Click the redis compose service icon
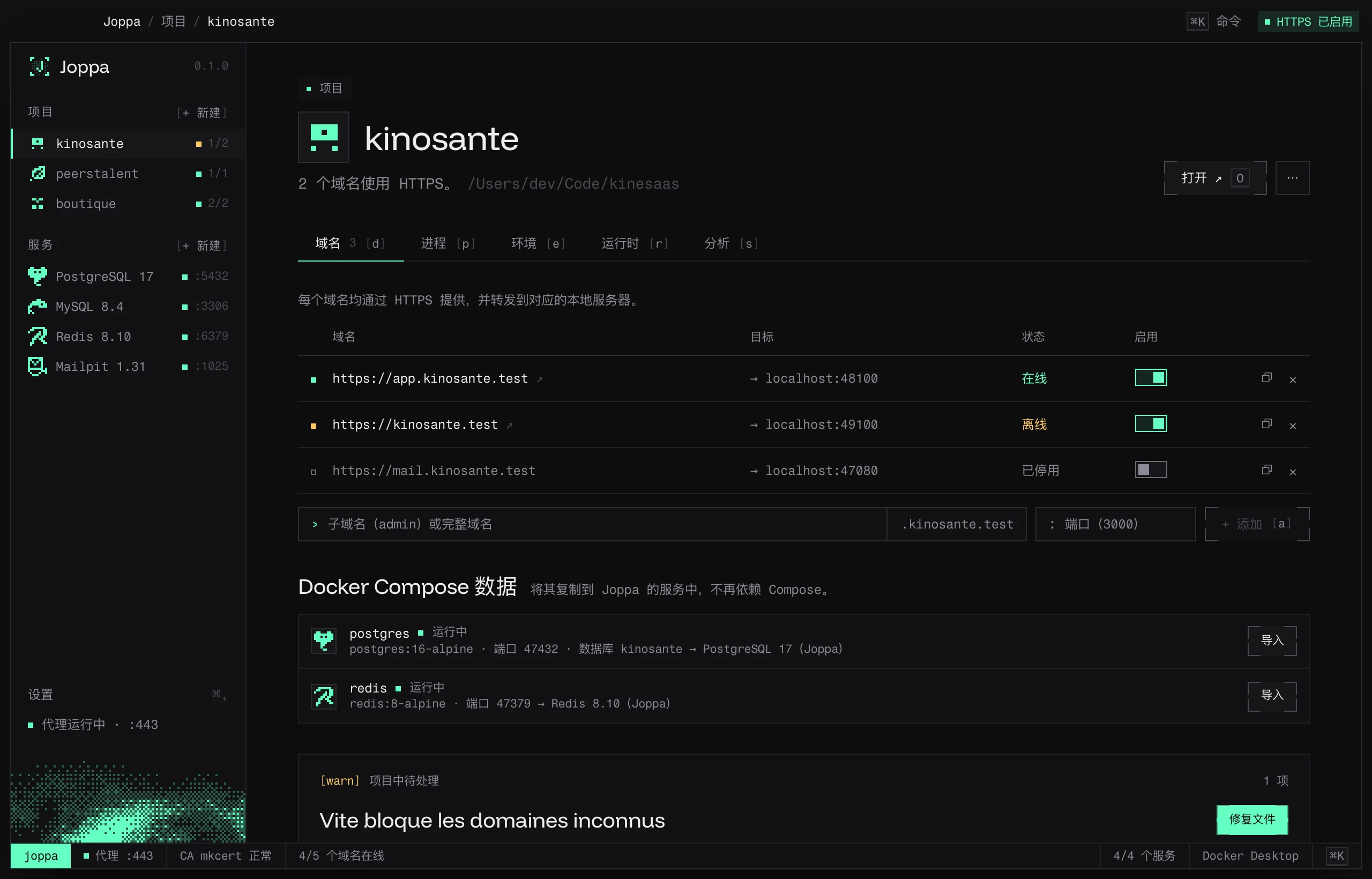Viewport: 1372px width, 879px height. pos(324,696)
